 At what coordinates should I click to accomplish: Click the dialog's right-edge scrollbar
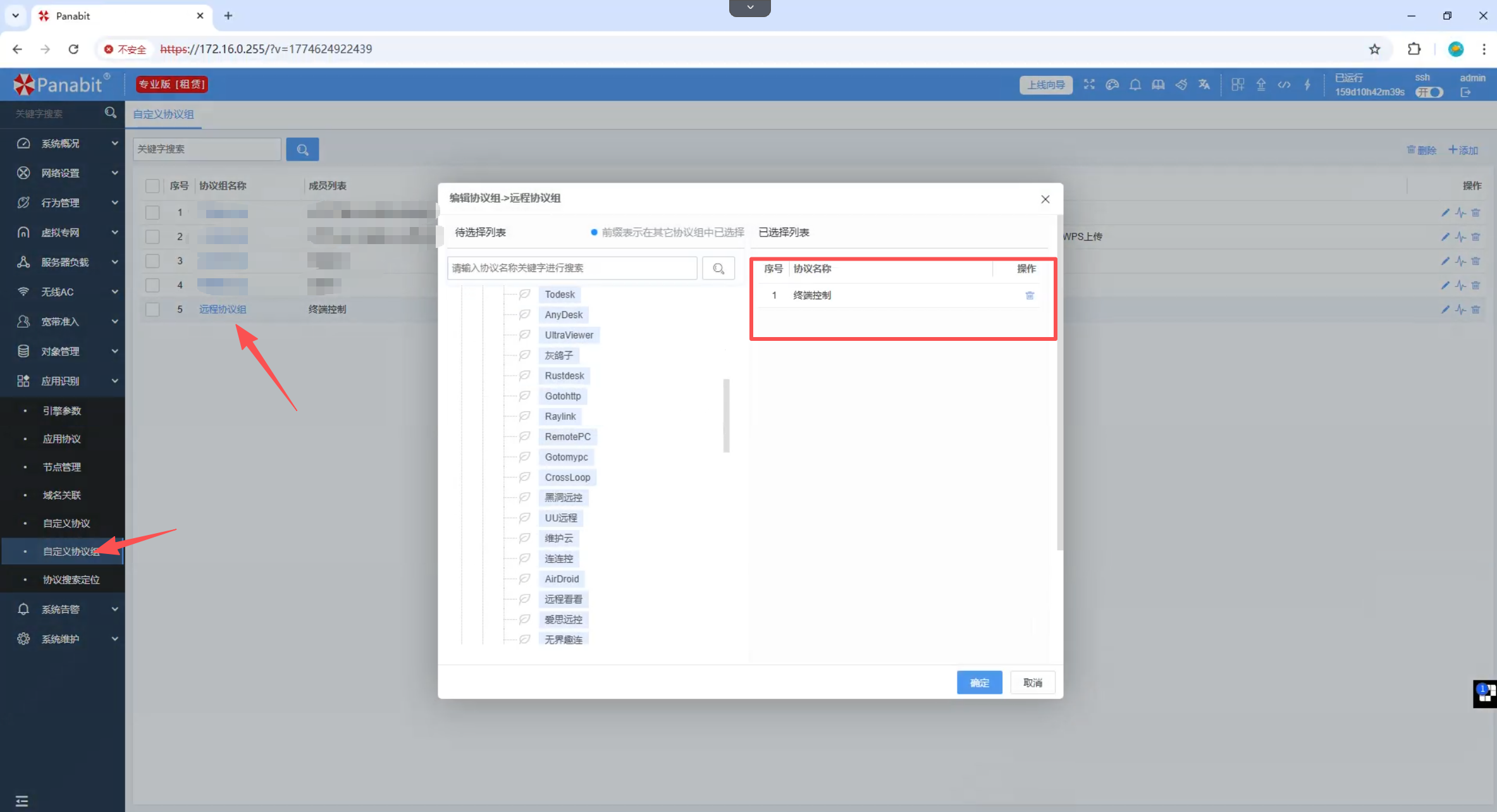point(1060,383)
